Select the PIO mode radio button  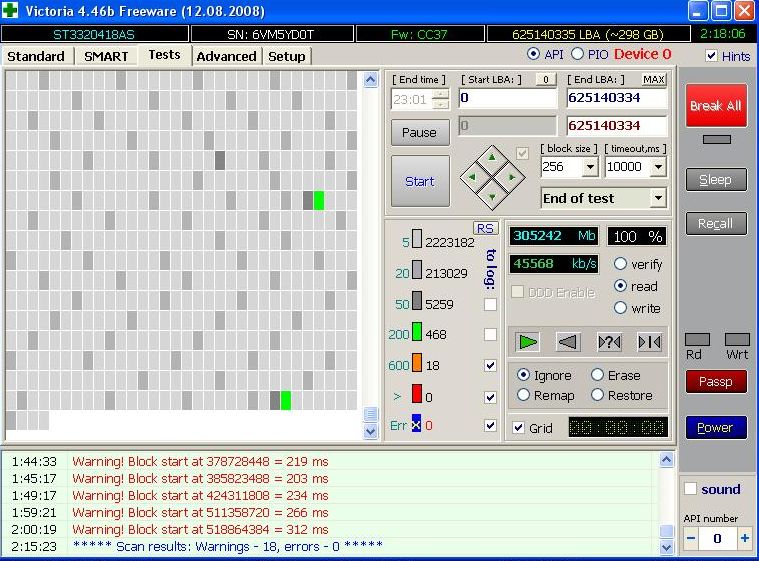(x=577, y=54)
